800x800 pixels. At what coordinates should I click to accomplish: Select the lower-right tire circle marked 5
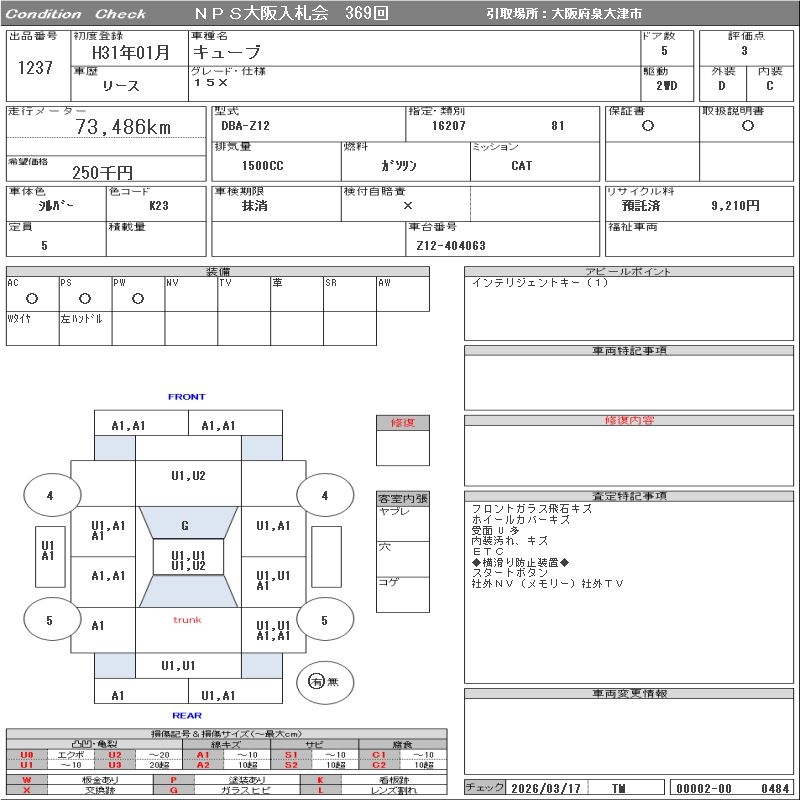[324, 620]
